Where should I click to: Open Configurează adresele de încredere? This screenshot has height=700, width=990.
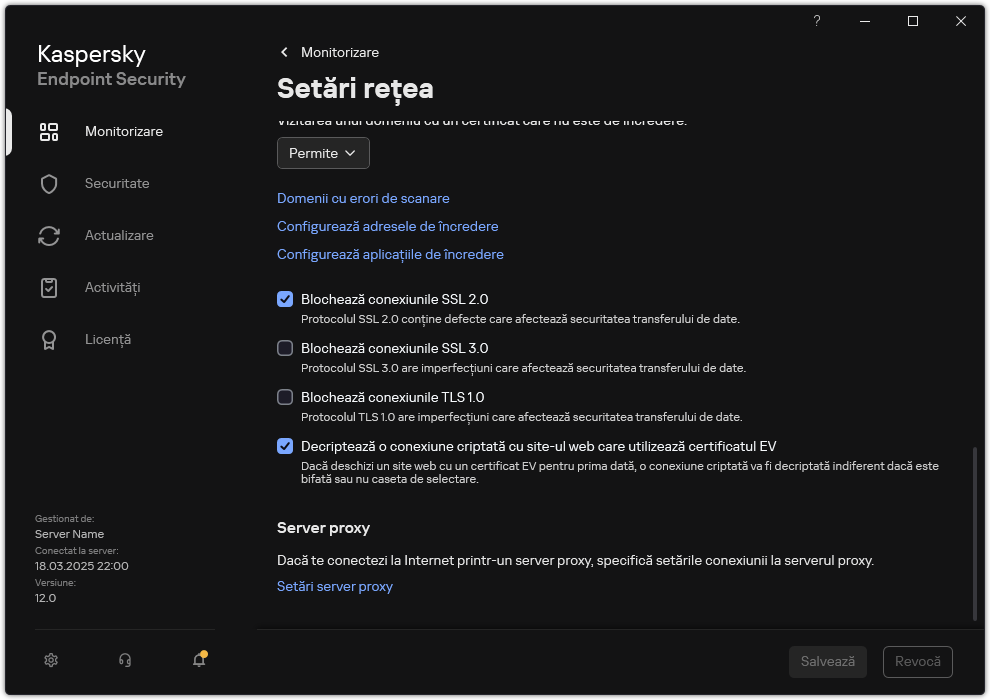[x=387, y=226]
